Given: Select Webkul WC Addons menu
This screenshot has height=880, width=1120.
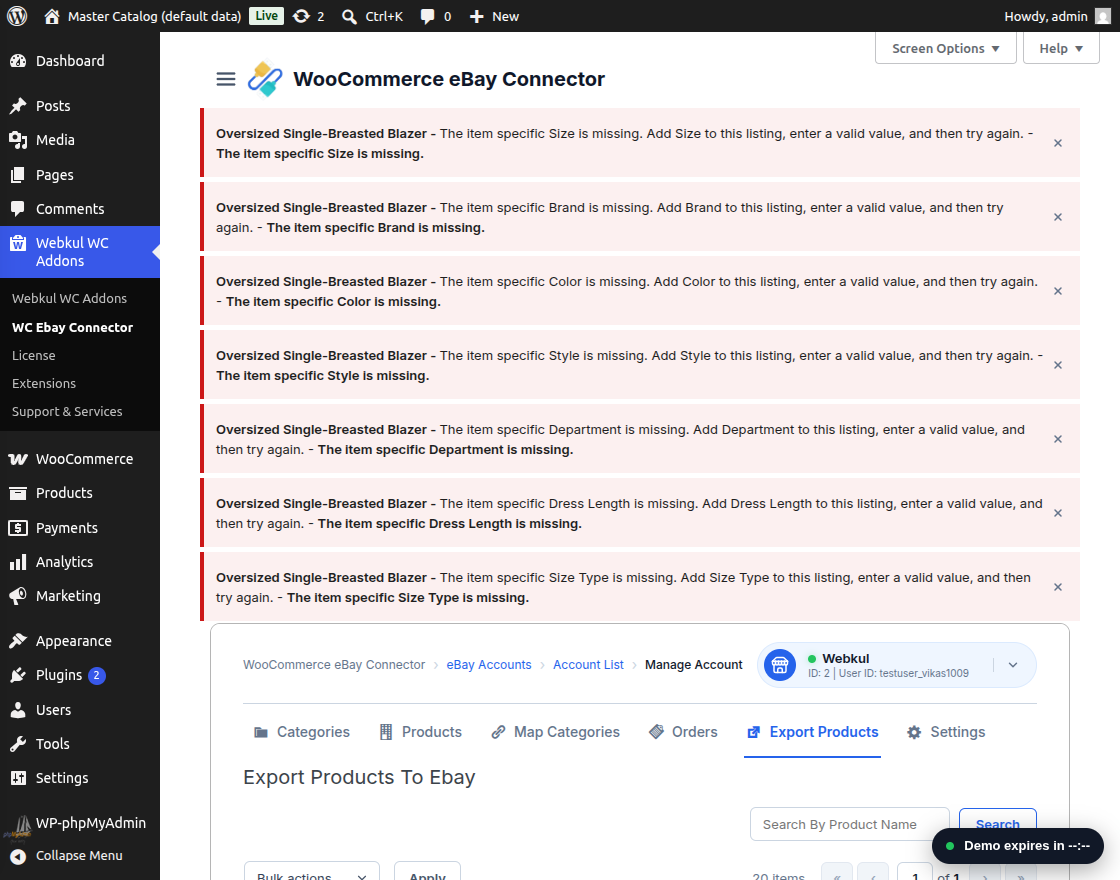Looking at the screenshot, I should [x=80, y=251].
